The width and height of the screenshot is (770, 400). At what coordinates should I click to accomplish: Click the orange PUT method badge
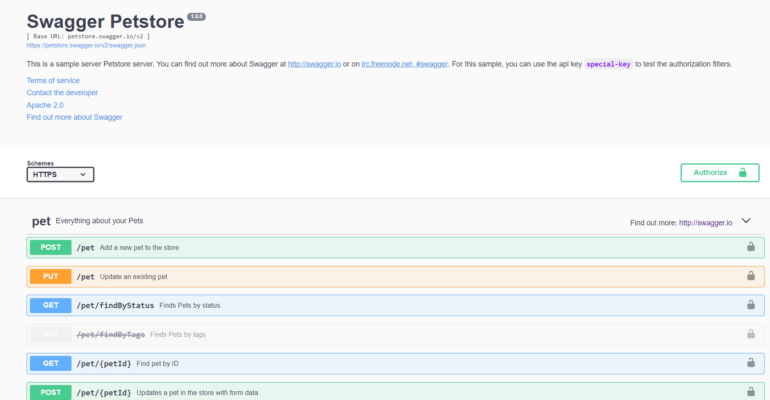51,276
